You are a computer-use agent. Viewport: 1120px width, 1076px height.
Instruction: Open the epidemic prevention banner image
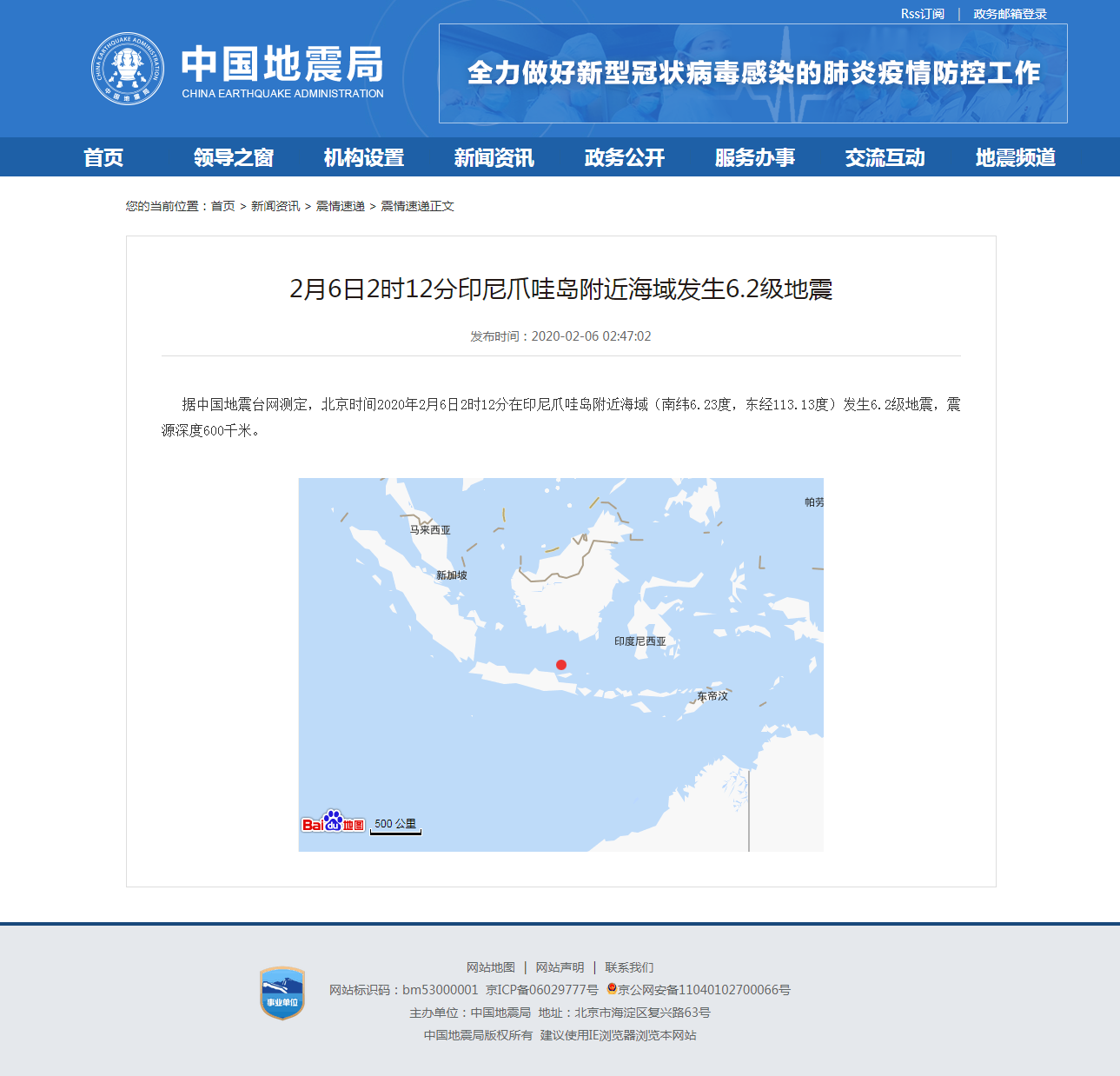click(x=752, y=74)
